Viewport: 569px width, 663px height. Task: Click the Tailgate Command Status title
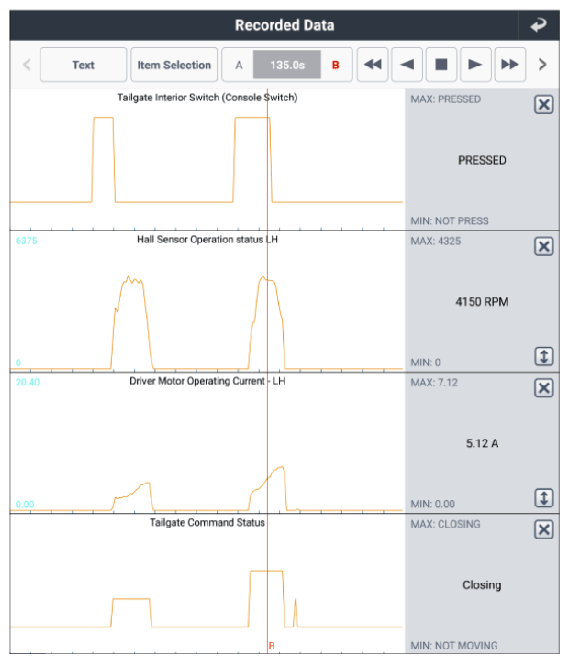(x=207, y=523)
